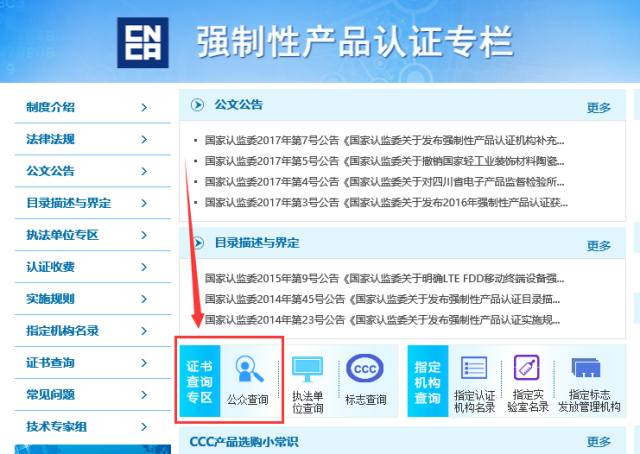Expand 常见问题 chevron
Image resolution: width=640 pixels, height=454 pixels.
click(x=144, y=394)
